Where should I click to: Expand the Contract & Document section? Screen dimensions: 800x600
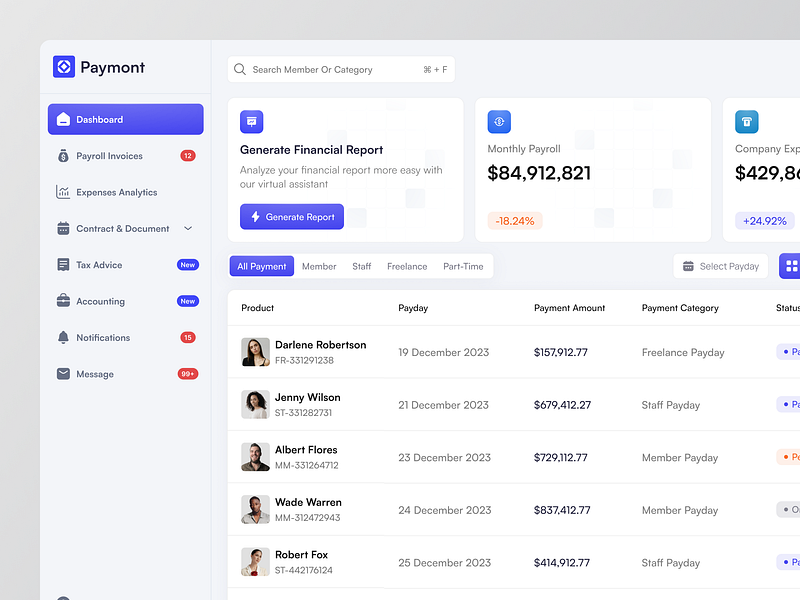(186, 228)
